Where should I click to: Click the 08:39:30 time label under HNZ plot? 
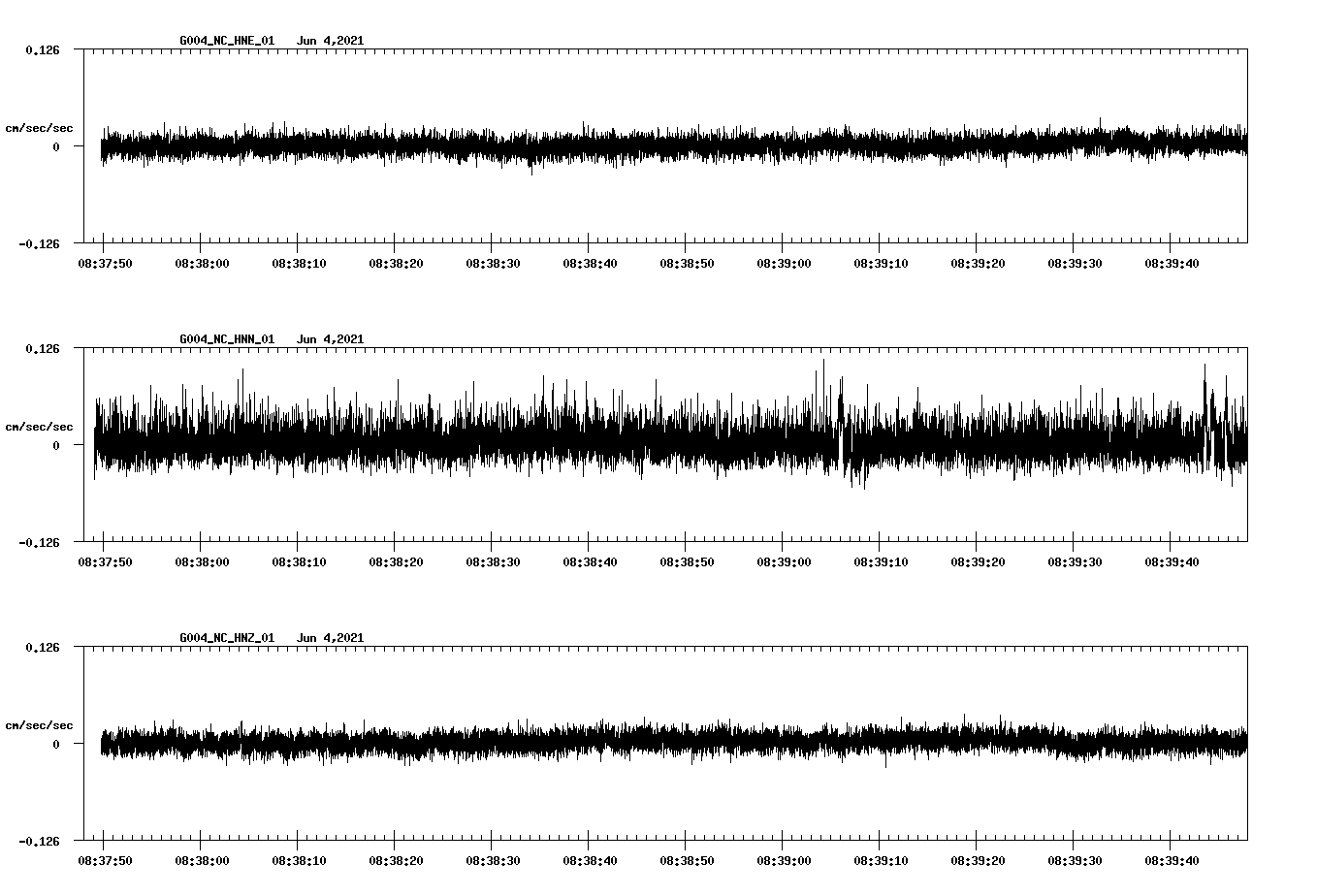(1075, 861)
